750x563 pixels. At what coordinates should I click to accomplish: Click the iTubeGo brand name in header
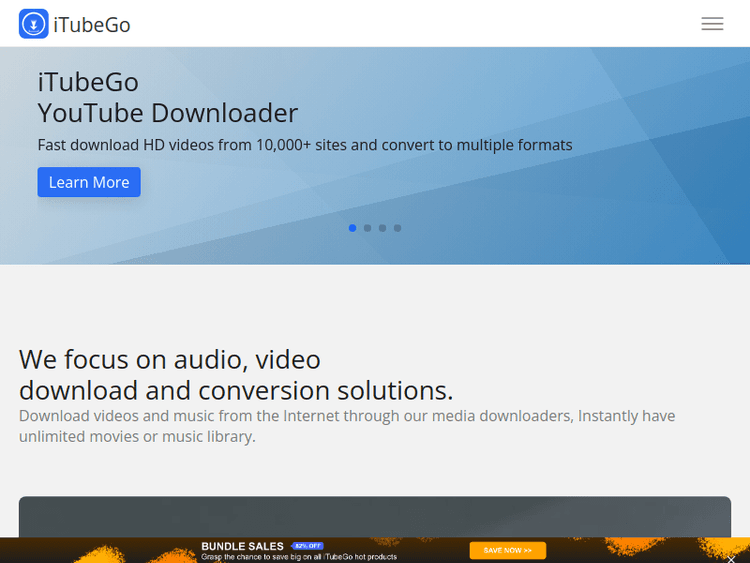92,24
